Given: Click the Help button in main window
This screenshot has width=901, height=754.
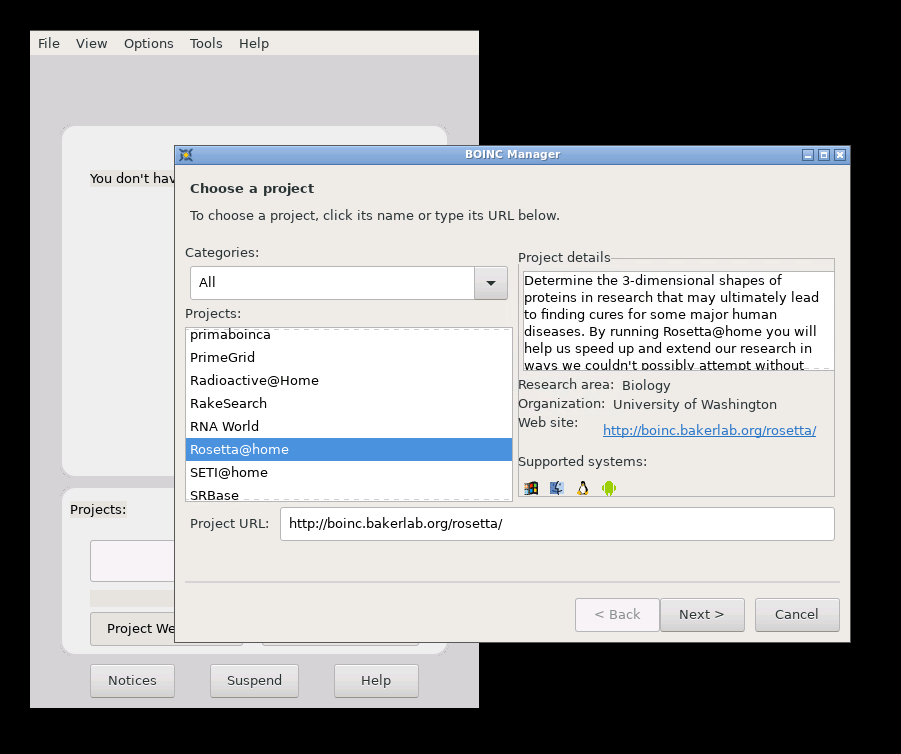Looking at the screenshot, I should (376, 681).
